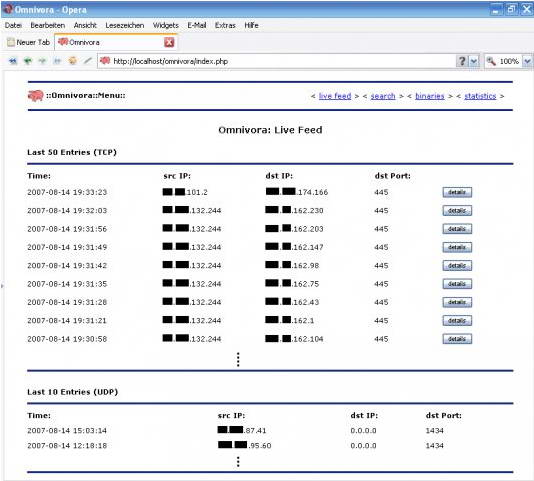
Task: Open the Lesezeichen menu
Action: 125,25
